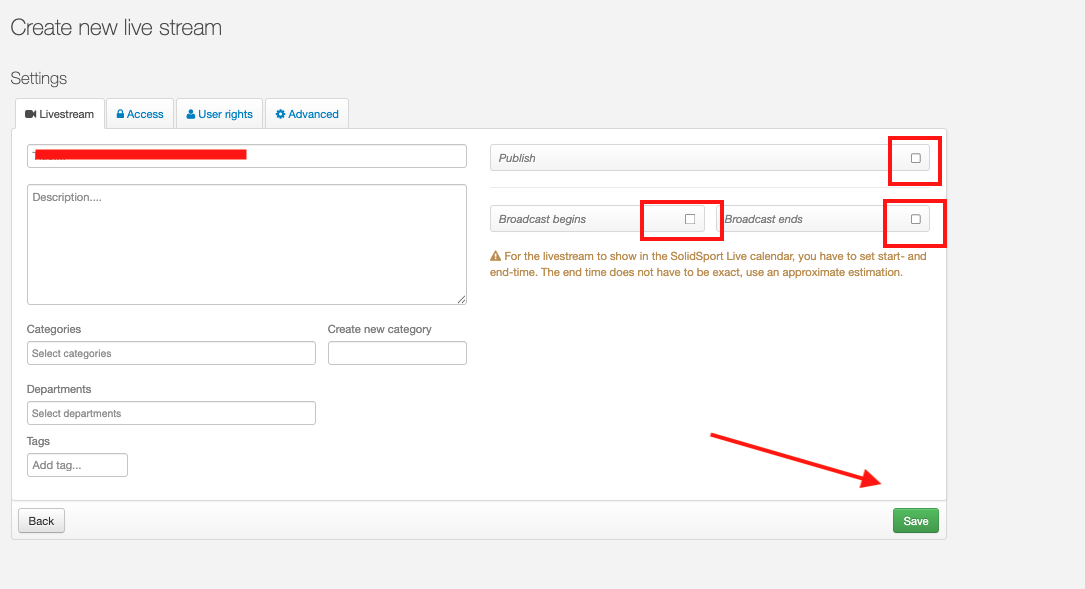Click the orange warning triangle icon
Viewport: 1085px width, 589px height.
[495, 256]
